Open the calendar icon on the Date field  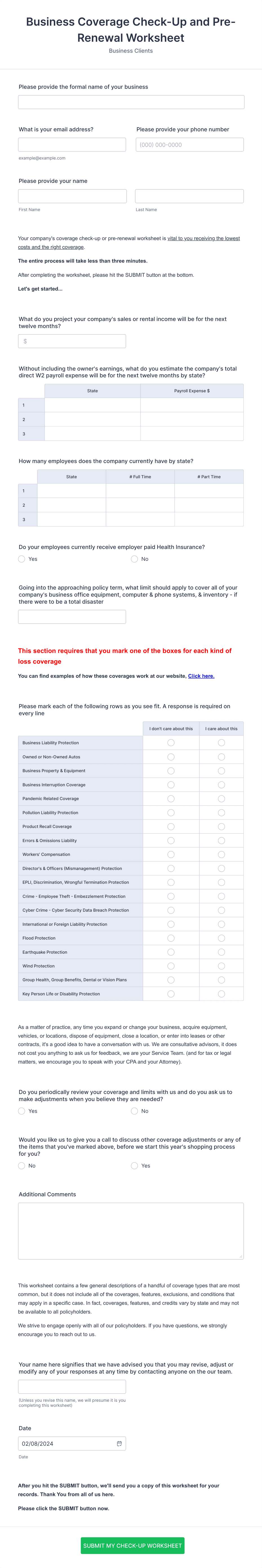(x=120, y=1443)
